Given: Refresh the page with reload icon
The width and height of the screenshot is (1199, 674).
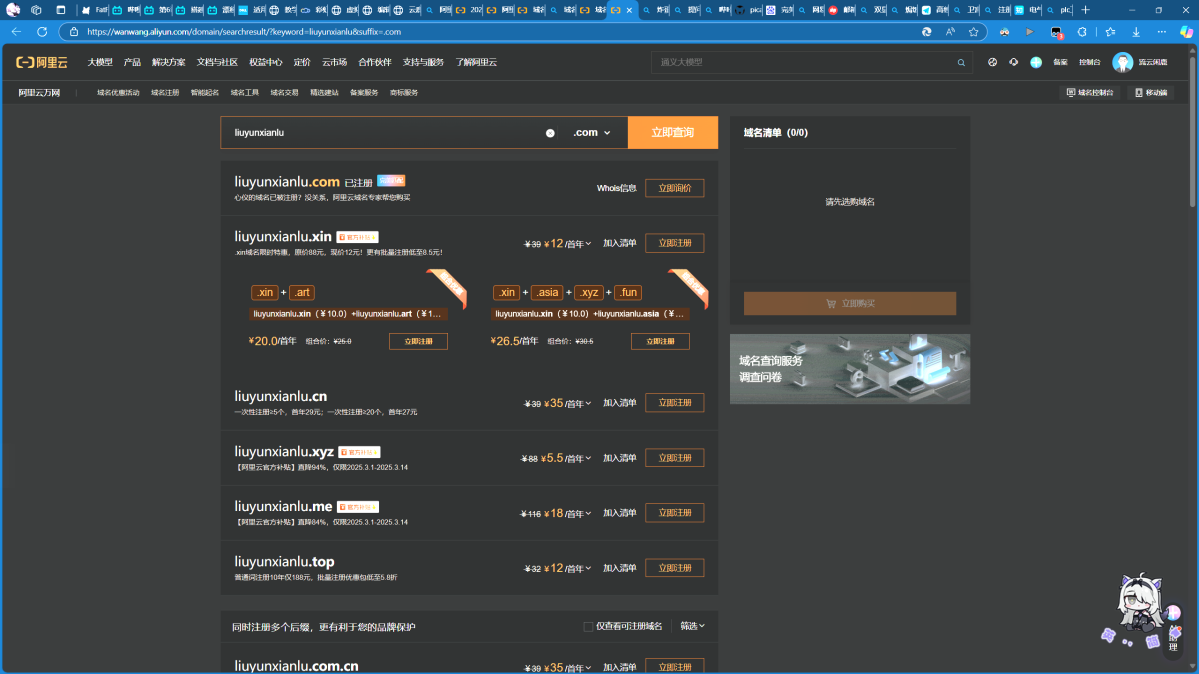Looking at the screenshot, I should click(x=42, y=32).
